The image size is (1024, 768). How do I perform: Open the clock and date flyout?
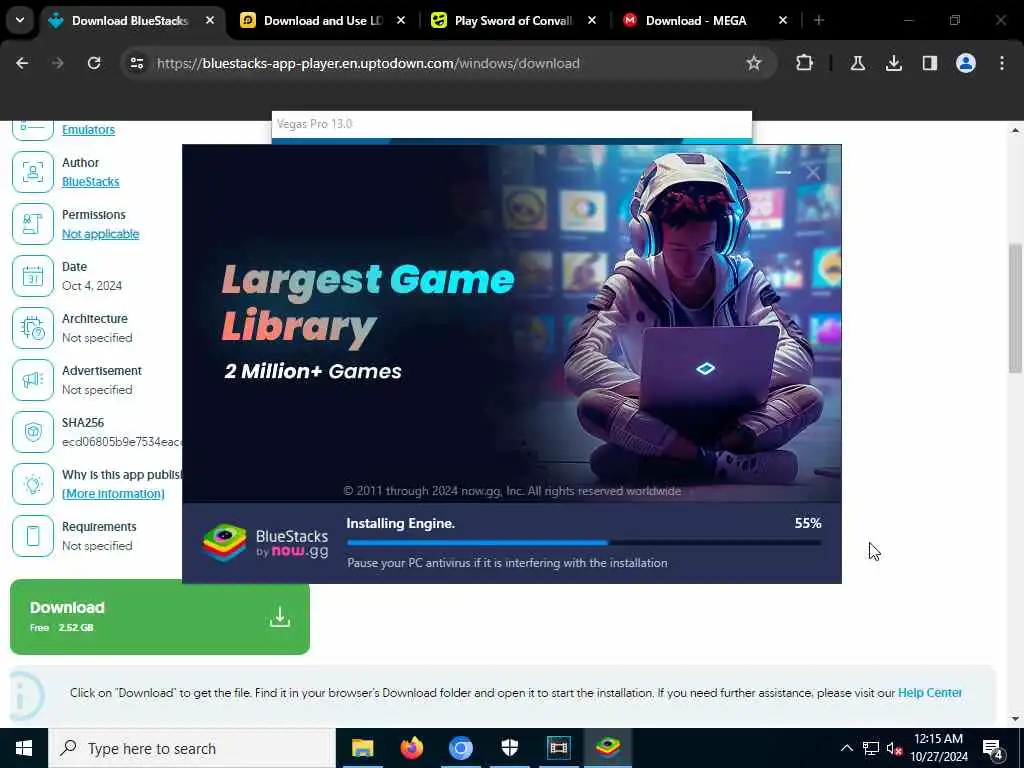click(x=938, y=748)
